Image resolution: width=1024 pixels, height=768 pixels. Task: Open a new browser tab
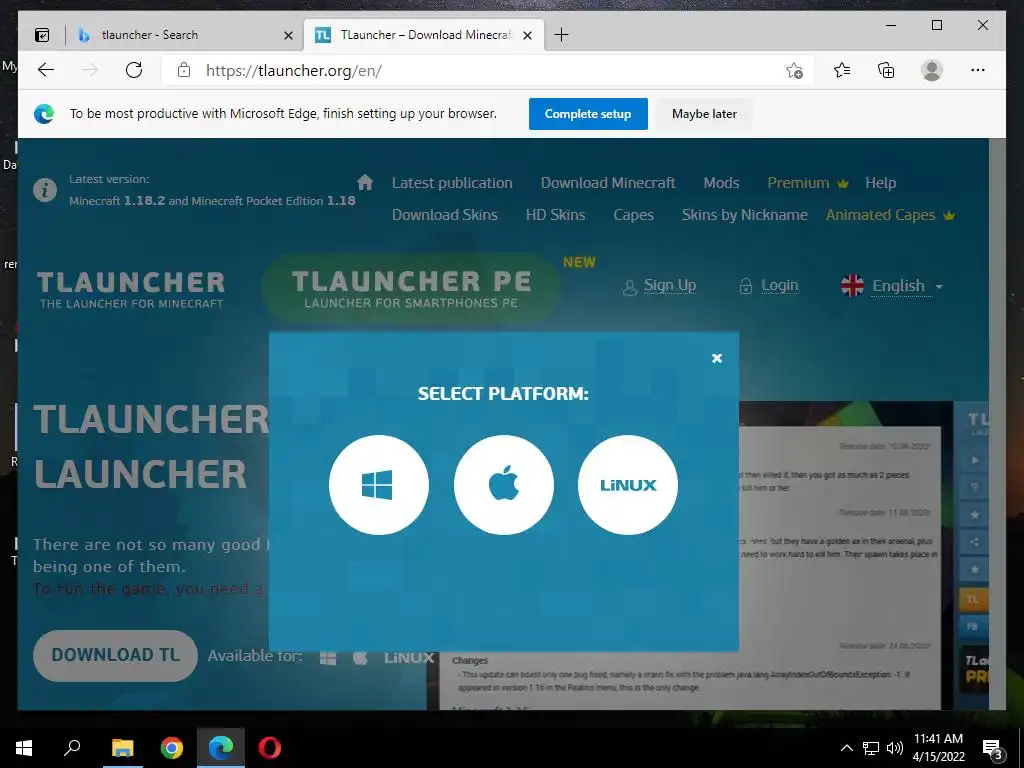pyautogui.click(x=561, y=35)
